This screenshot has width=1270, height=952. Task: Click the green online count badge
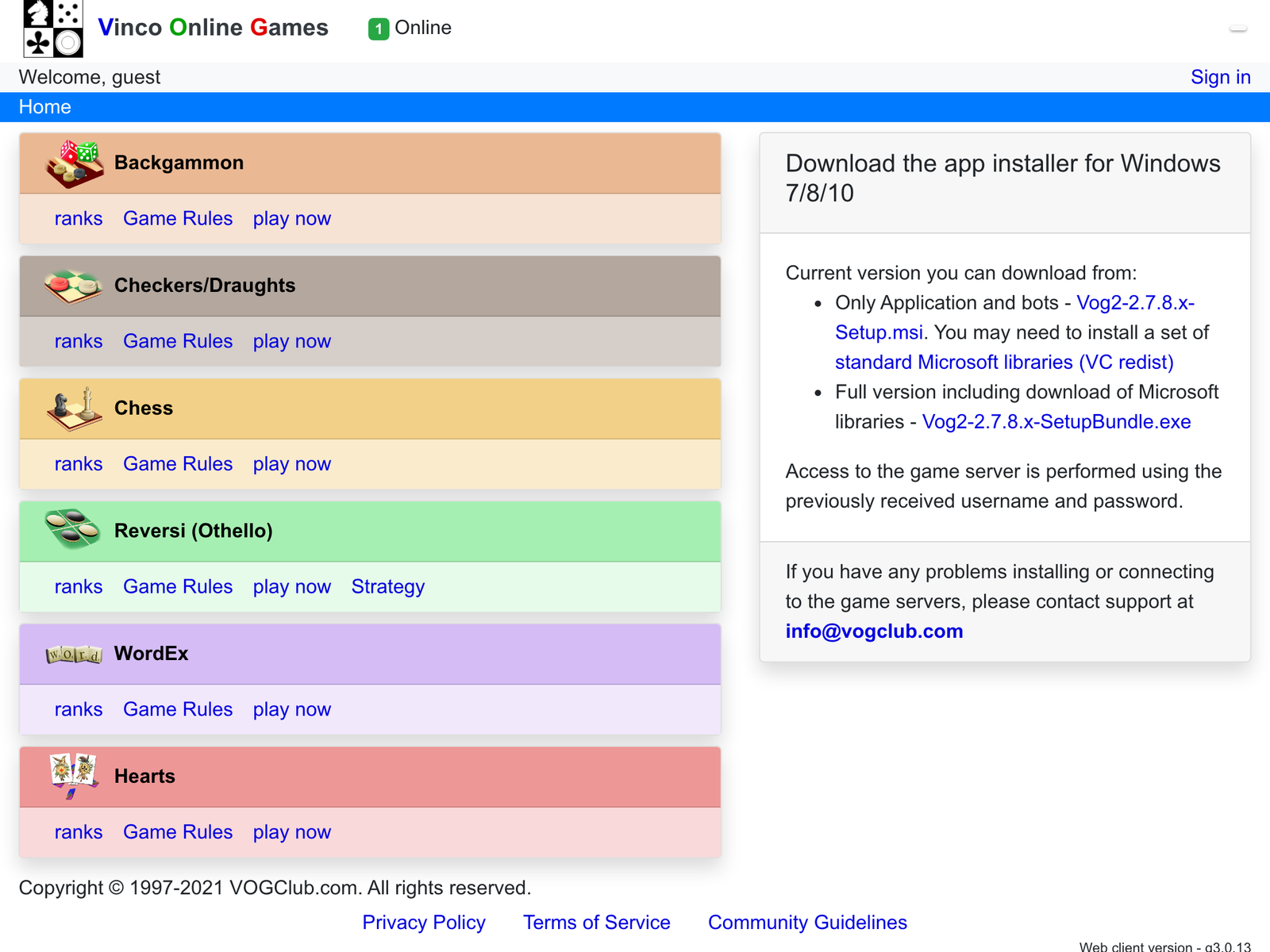(379, 29)
